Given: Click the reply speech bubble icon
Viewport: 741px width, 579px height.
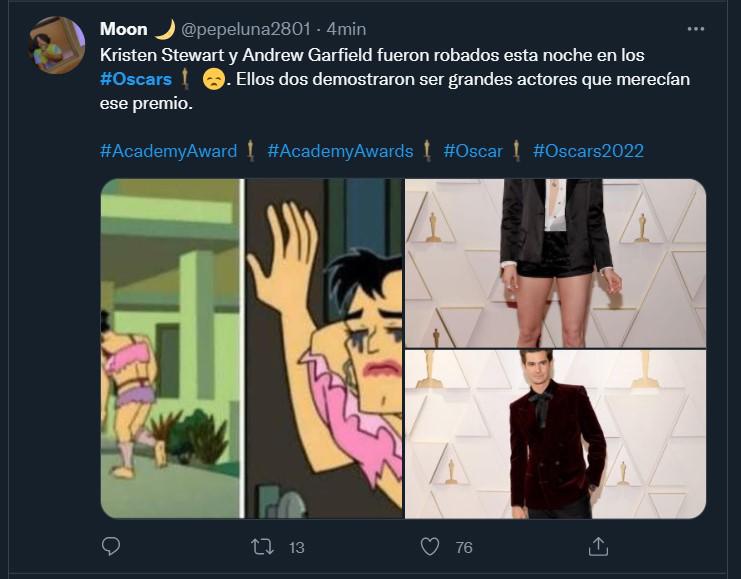Looking at the screenshot, I should click(x=112, y=547).
